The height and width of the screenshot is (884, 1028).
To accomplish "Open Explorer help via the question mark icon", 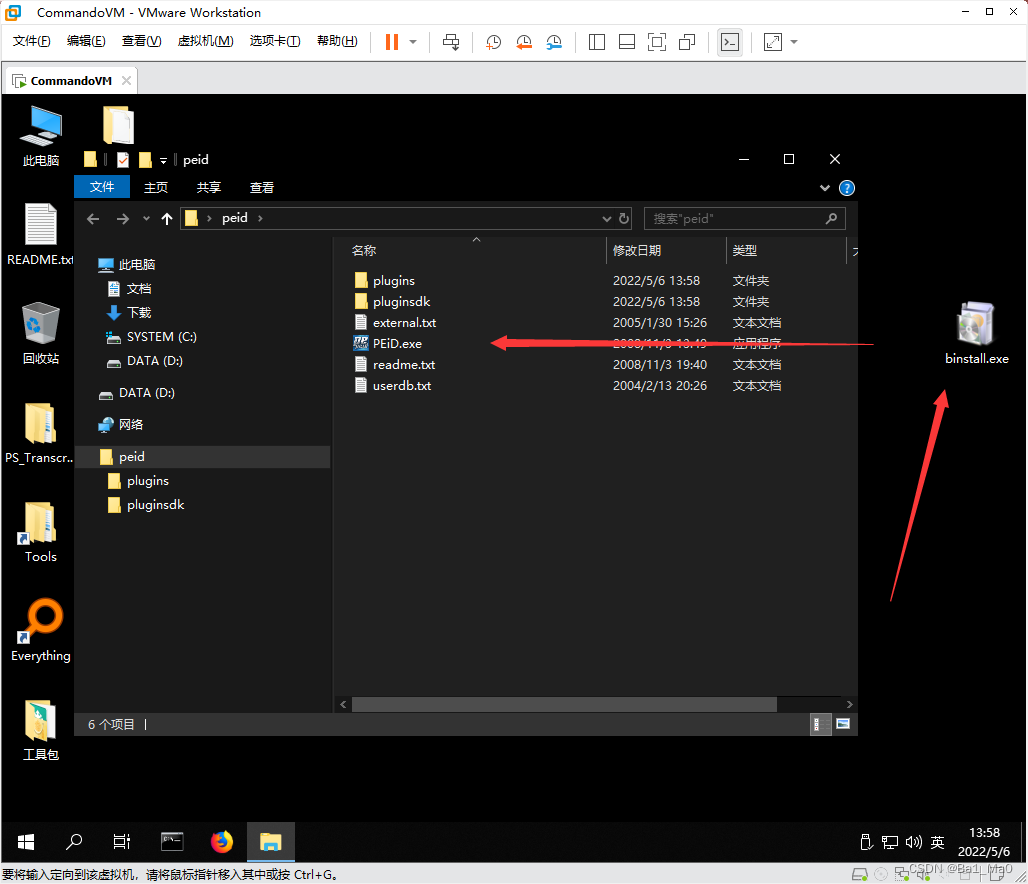I will tap(847, 188).
